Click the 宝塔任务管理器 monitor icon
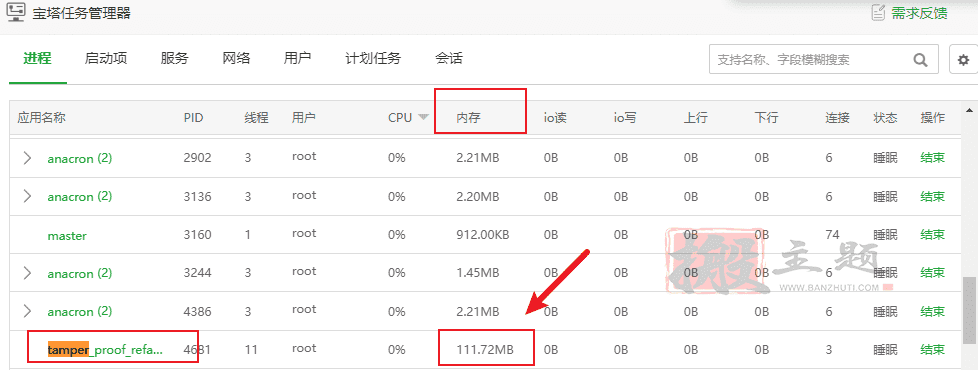 tap(16, 11)
